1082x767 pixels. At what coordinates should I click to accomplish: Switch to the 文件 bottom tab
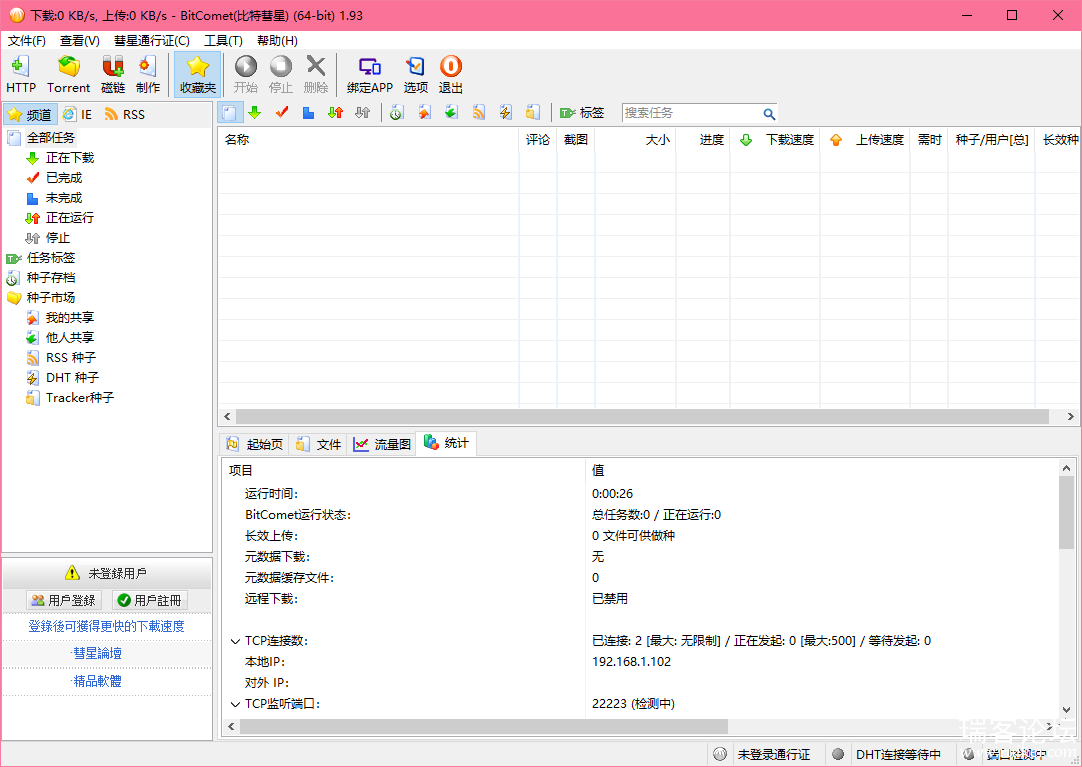[x=319, y=444]
